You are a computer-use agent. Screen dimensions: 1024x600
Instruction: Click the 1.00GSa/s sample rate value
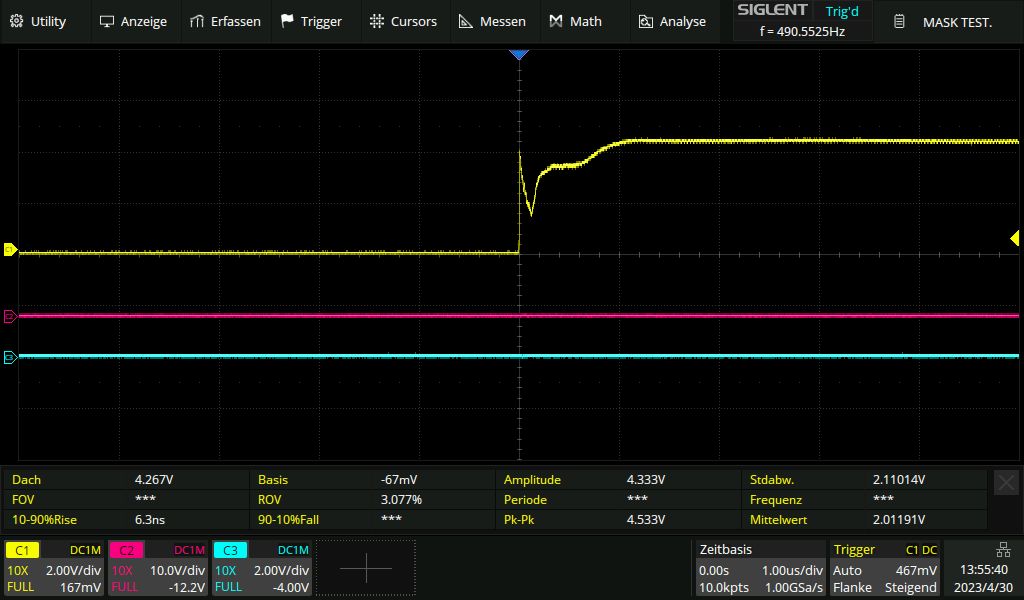pos(792,588)
